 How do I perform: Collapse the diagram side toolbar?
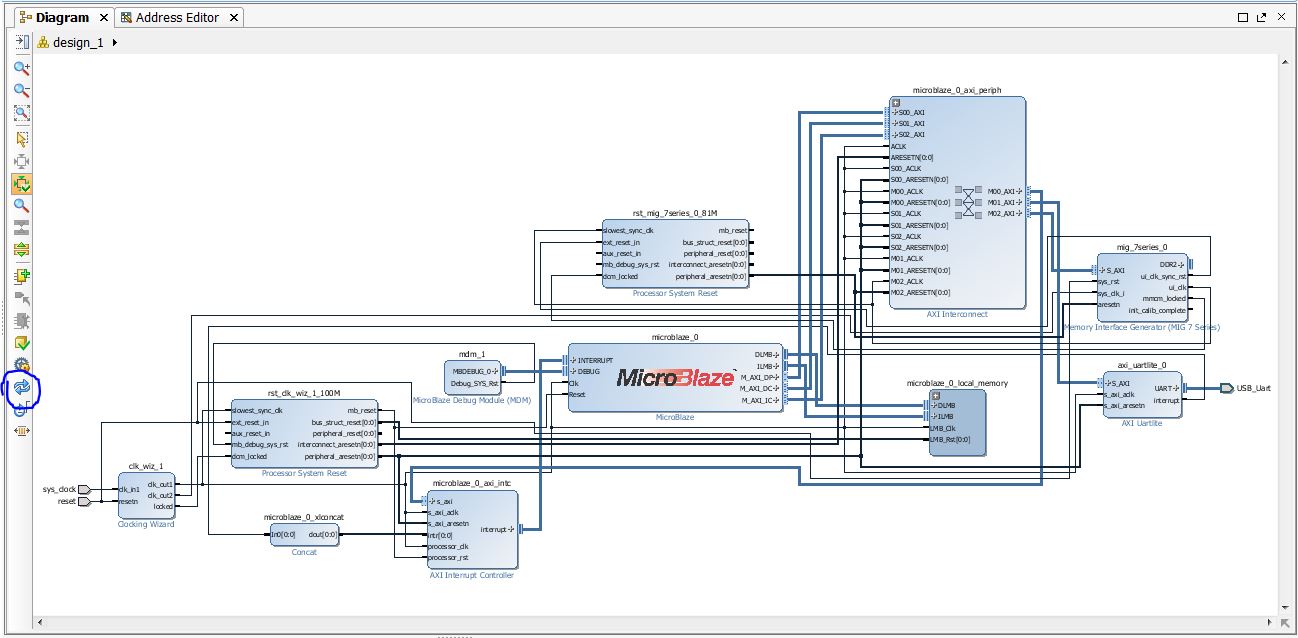(21, 42)
